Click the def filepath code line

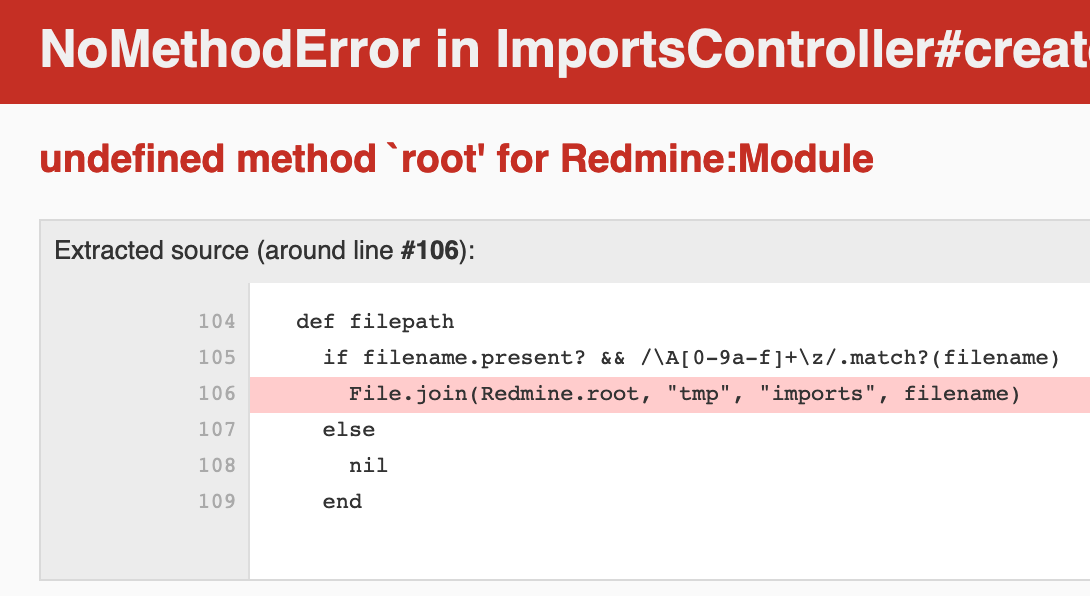click(375, 321)
